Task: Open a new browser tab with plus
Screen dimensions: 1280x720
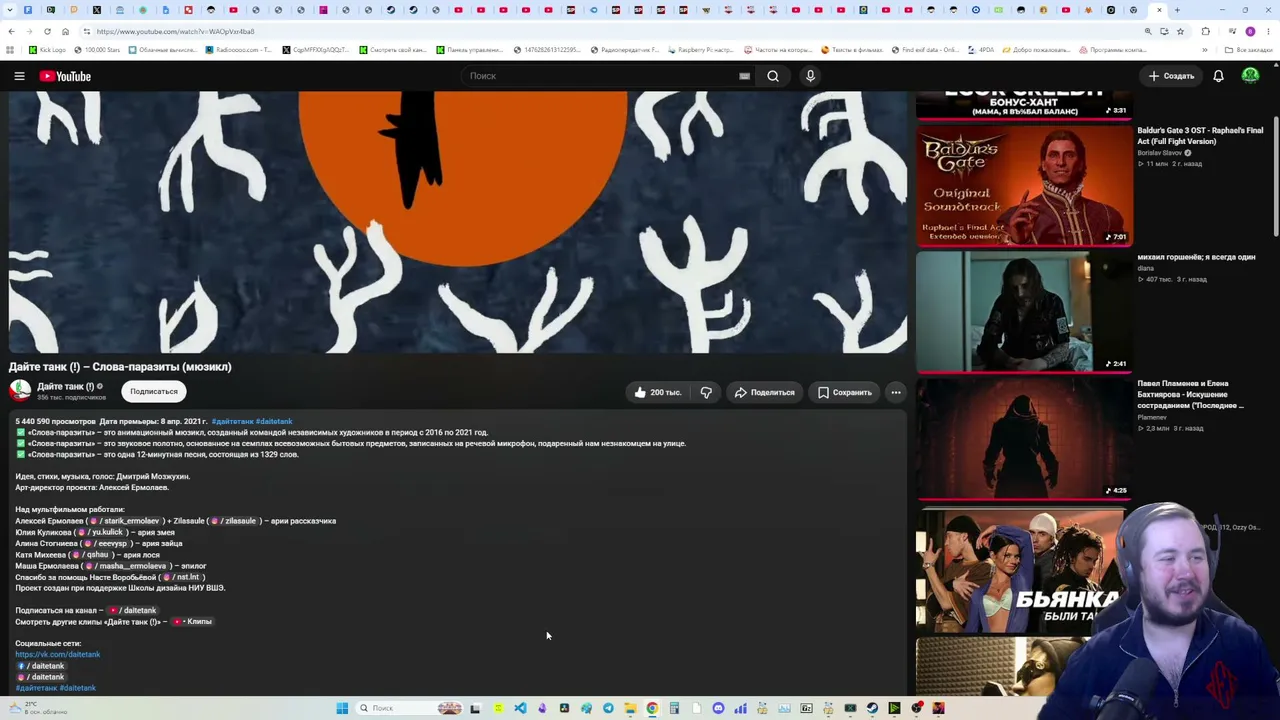Action: 1177,10
